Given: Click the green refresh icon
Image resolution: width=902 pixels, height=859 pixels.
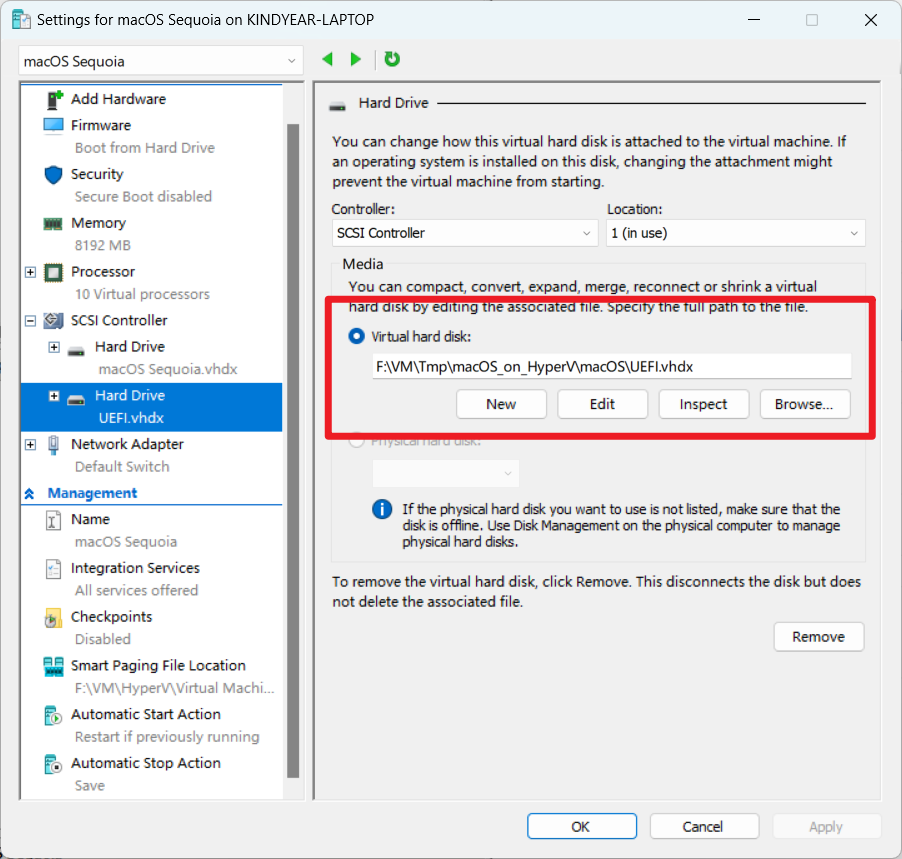Looking at the screenshot, I should pyautogui.click(x=392, y=59).
